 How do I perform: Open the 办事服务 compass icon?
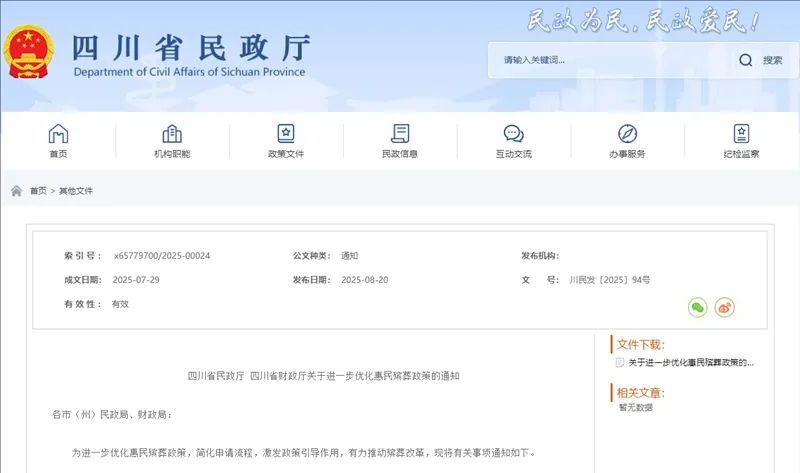click(627, 134)
